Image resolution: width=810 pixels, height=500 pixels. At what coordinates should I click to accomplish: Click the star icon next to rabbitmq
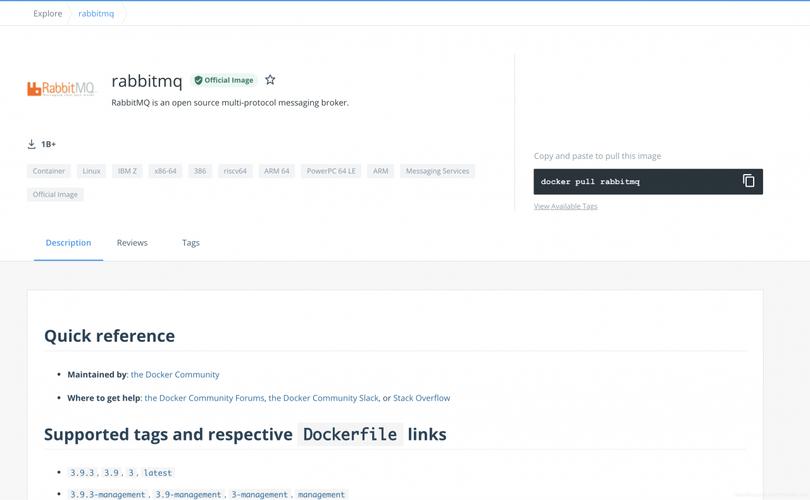(x=270, y=80)
